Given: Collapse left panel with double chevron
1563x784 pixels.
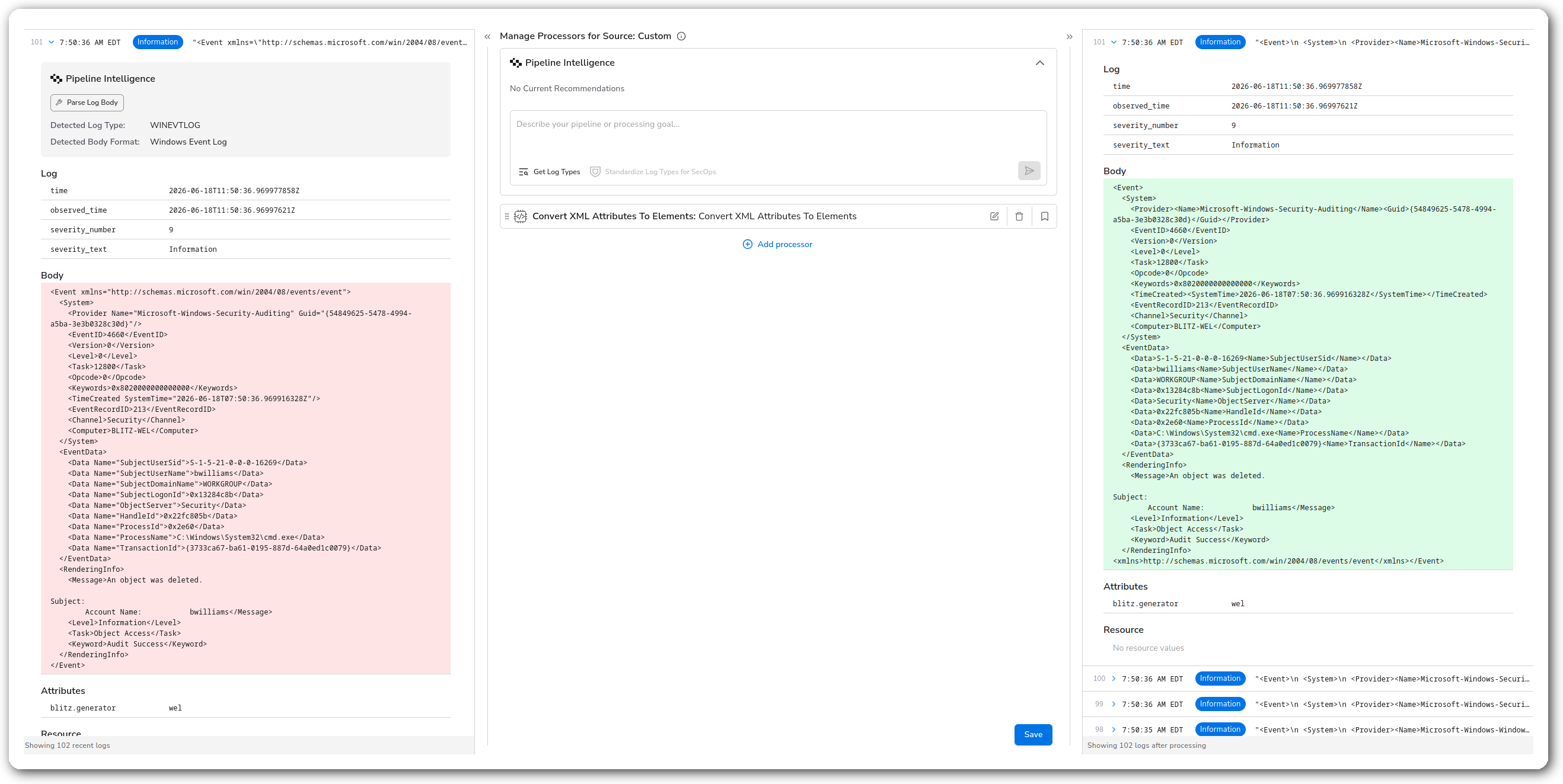Looking at the screenshot, I should coord(487,37).
